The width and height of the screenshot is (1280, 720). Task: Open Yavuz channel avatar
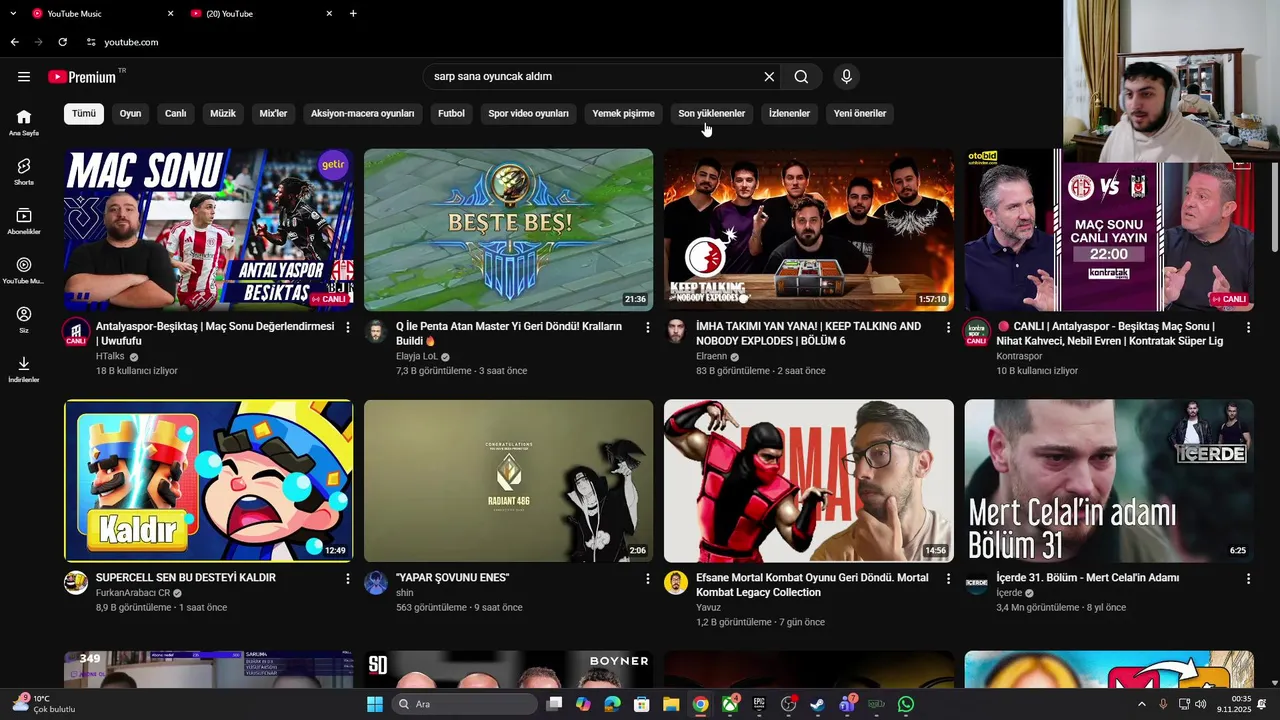[676, 583]
